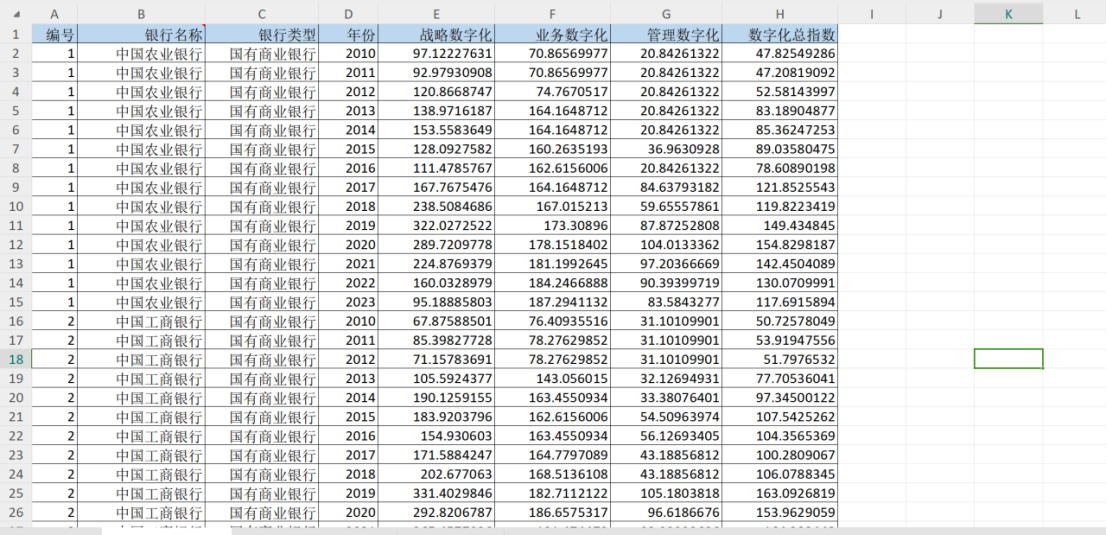Select column I header

click(x=872, y=13)
